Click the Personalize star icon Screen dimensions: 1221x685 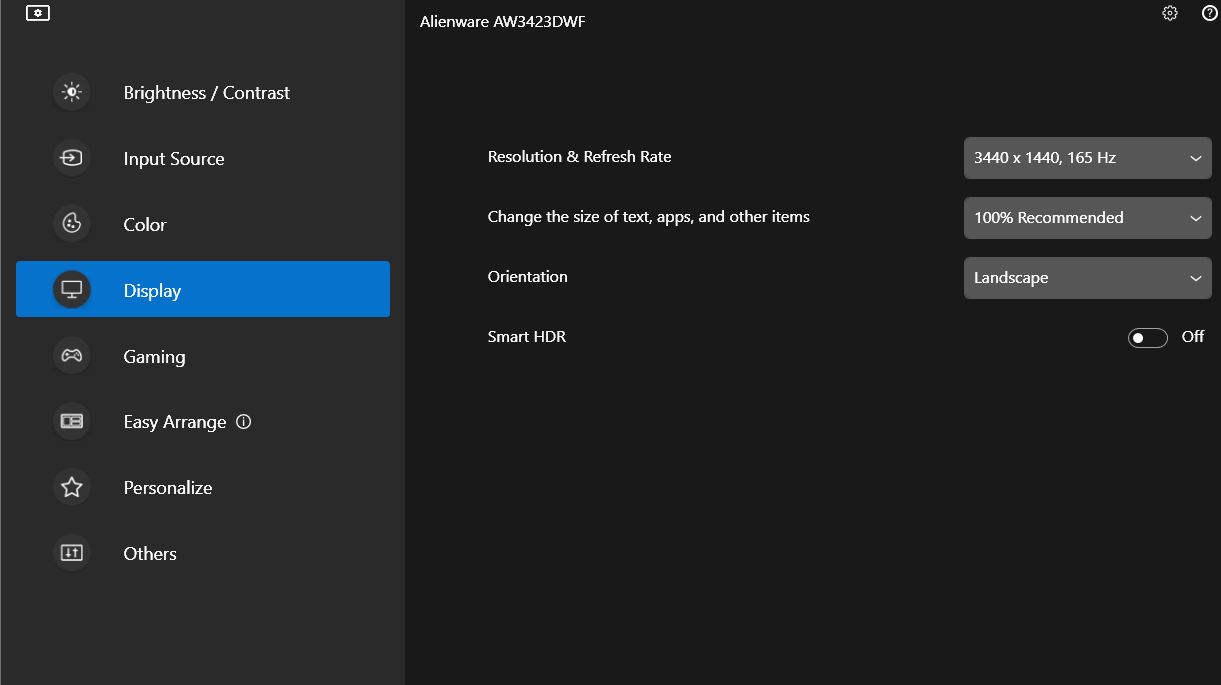click(71, 487)
